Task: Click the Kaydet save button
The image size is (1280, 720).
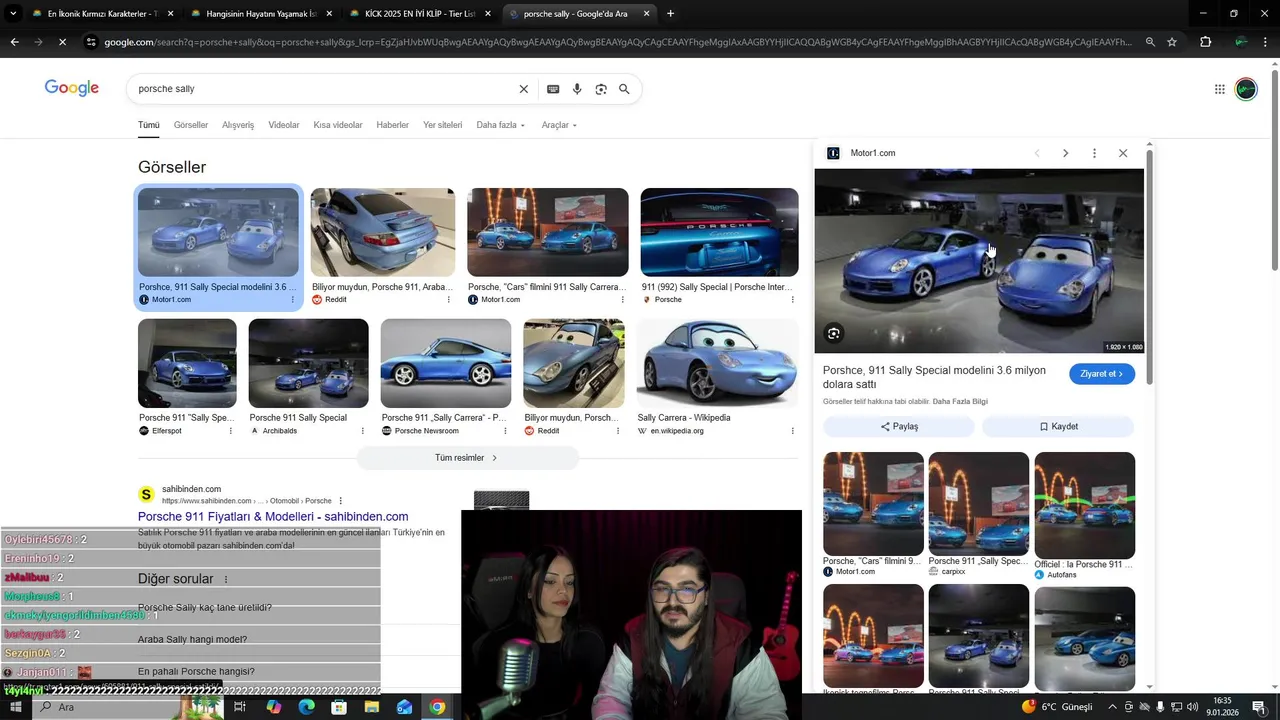Action: point(1058,426)
